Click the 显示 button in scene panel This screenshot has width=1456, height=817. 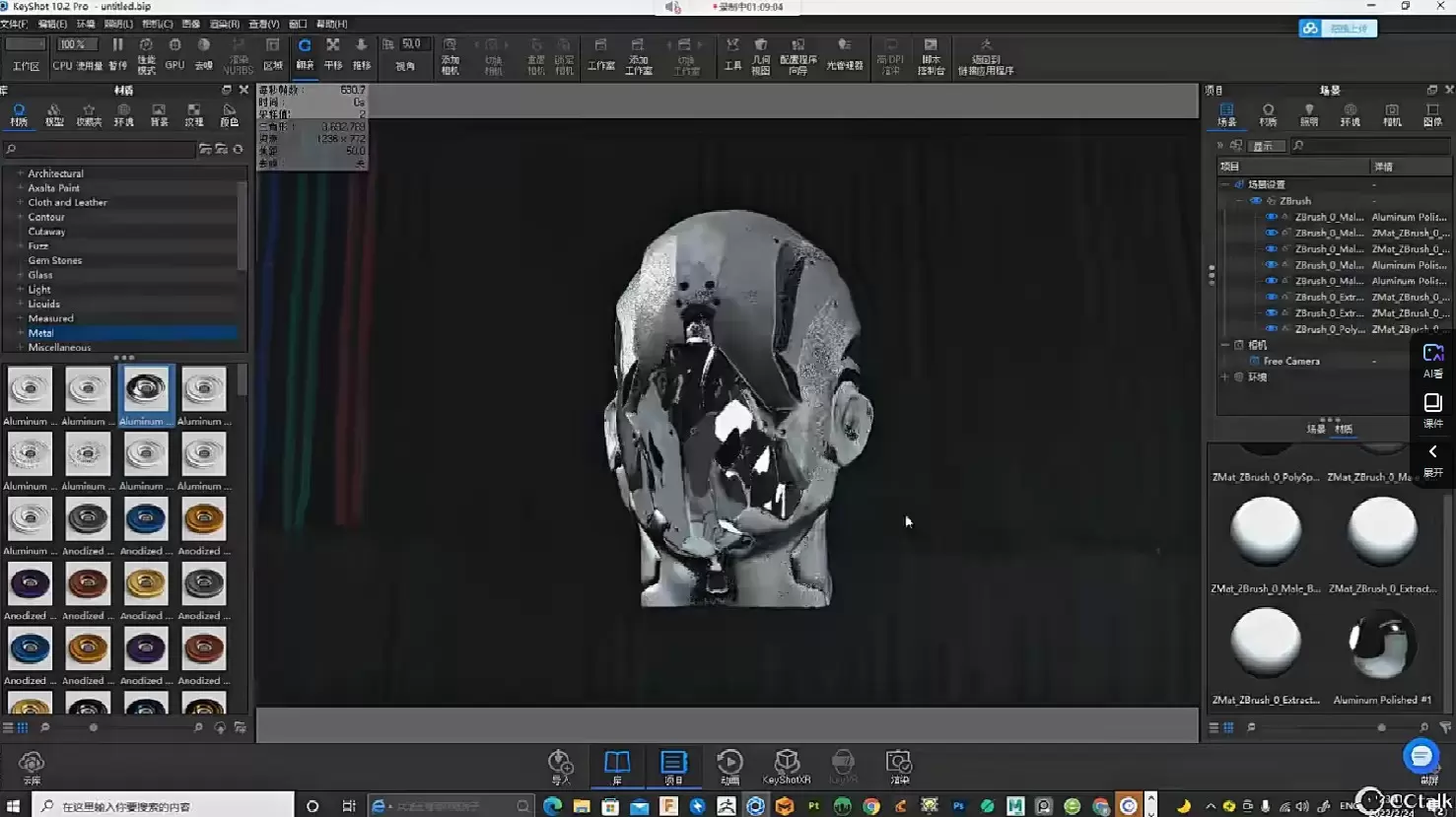click(x=1267, y=146)
